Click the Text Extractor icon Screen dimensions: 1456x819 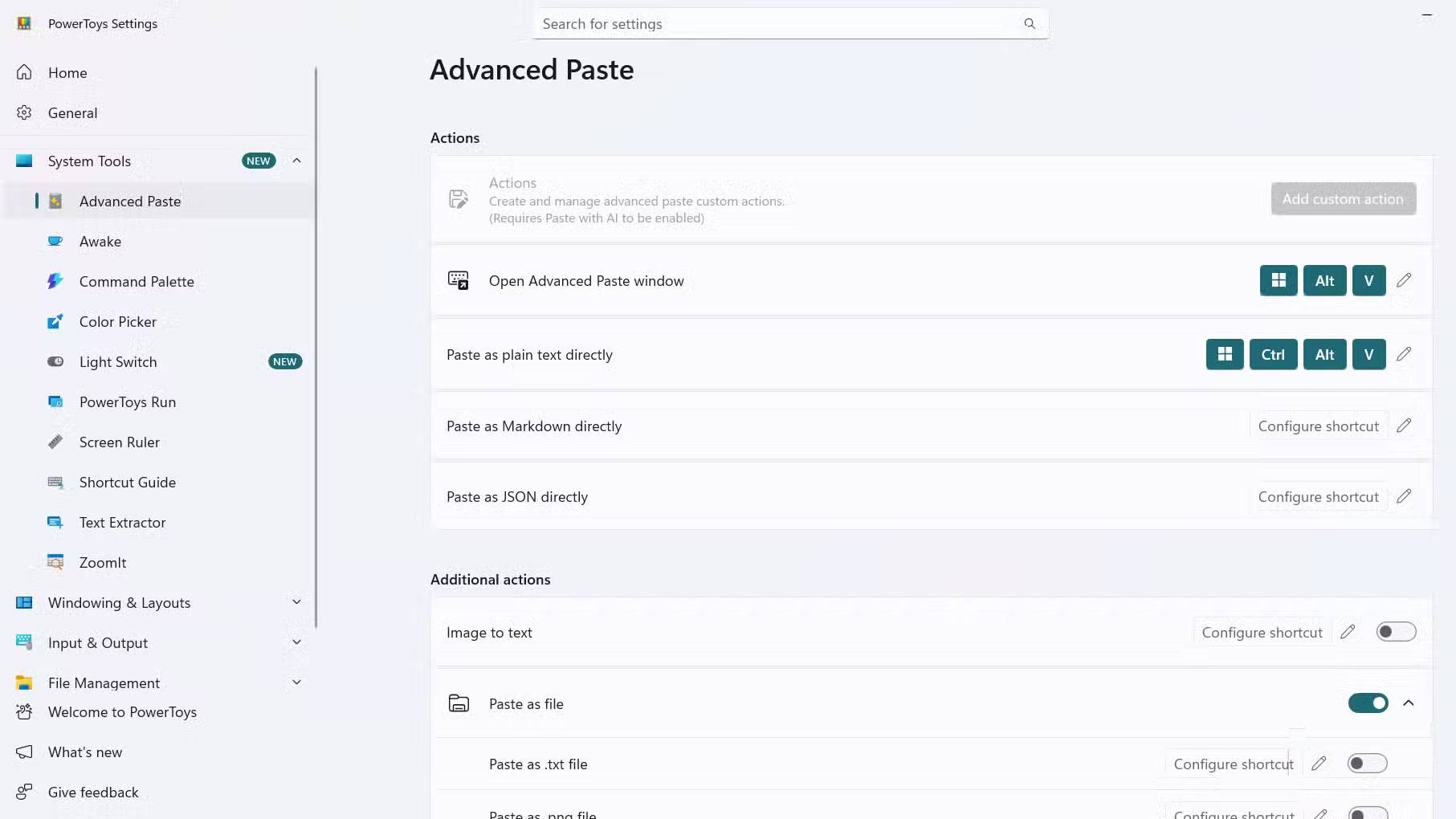tap(55, 523)
